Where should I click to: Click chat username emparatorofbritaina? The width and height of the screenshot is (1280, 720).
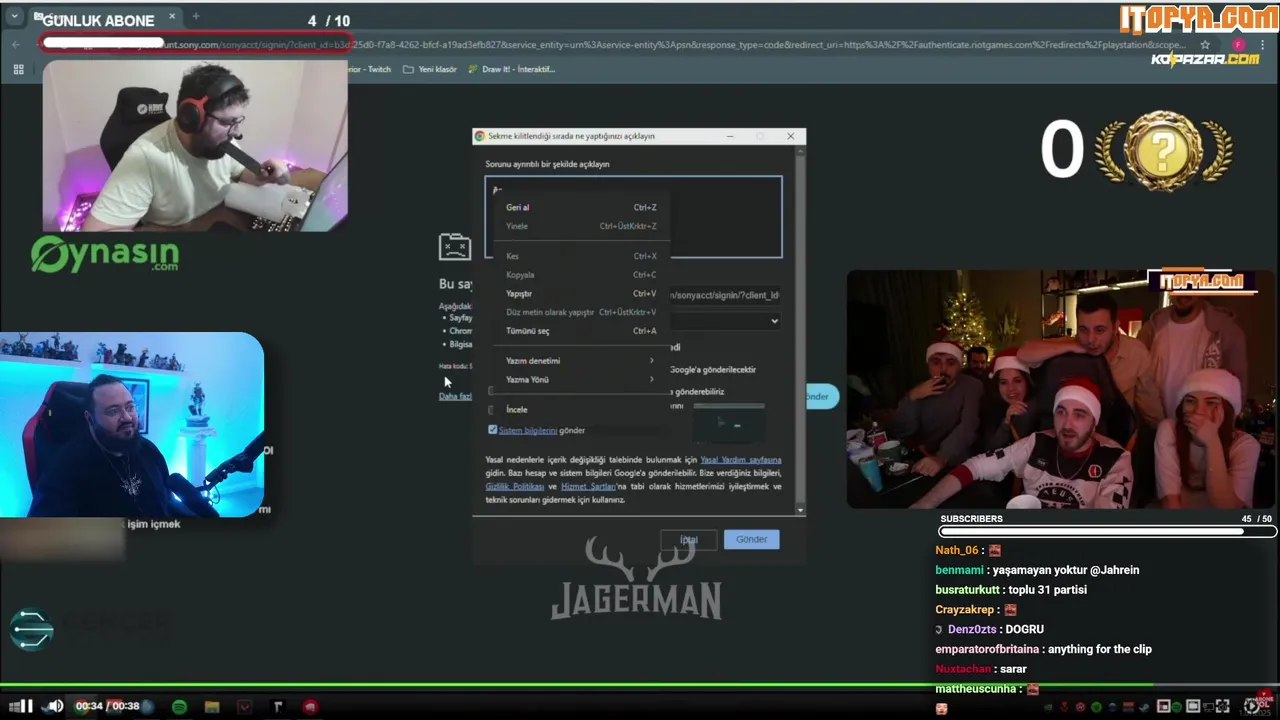[988, 649]
